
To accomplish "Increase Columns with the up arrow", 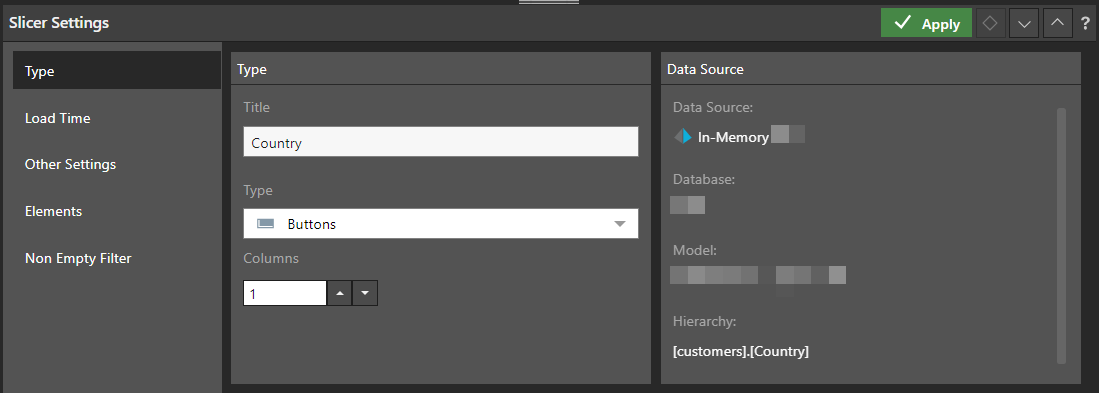I will [x=340, y=294].
